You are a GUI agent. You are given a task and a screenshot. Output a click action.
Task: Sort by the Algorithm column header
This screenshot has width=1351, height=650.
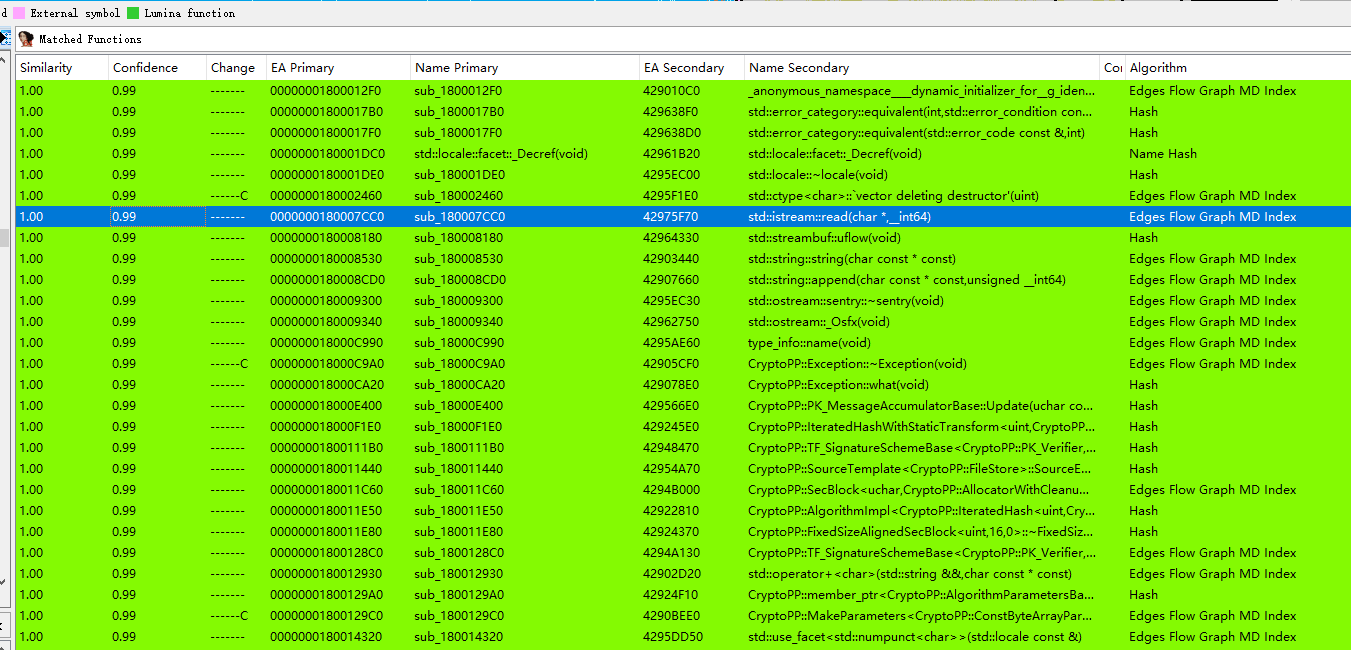pos(1158,68)
